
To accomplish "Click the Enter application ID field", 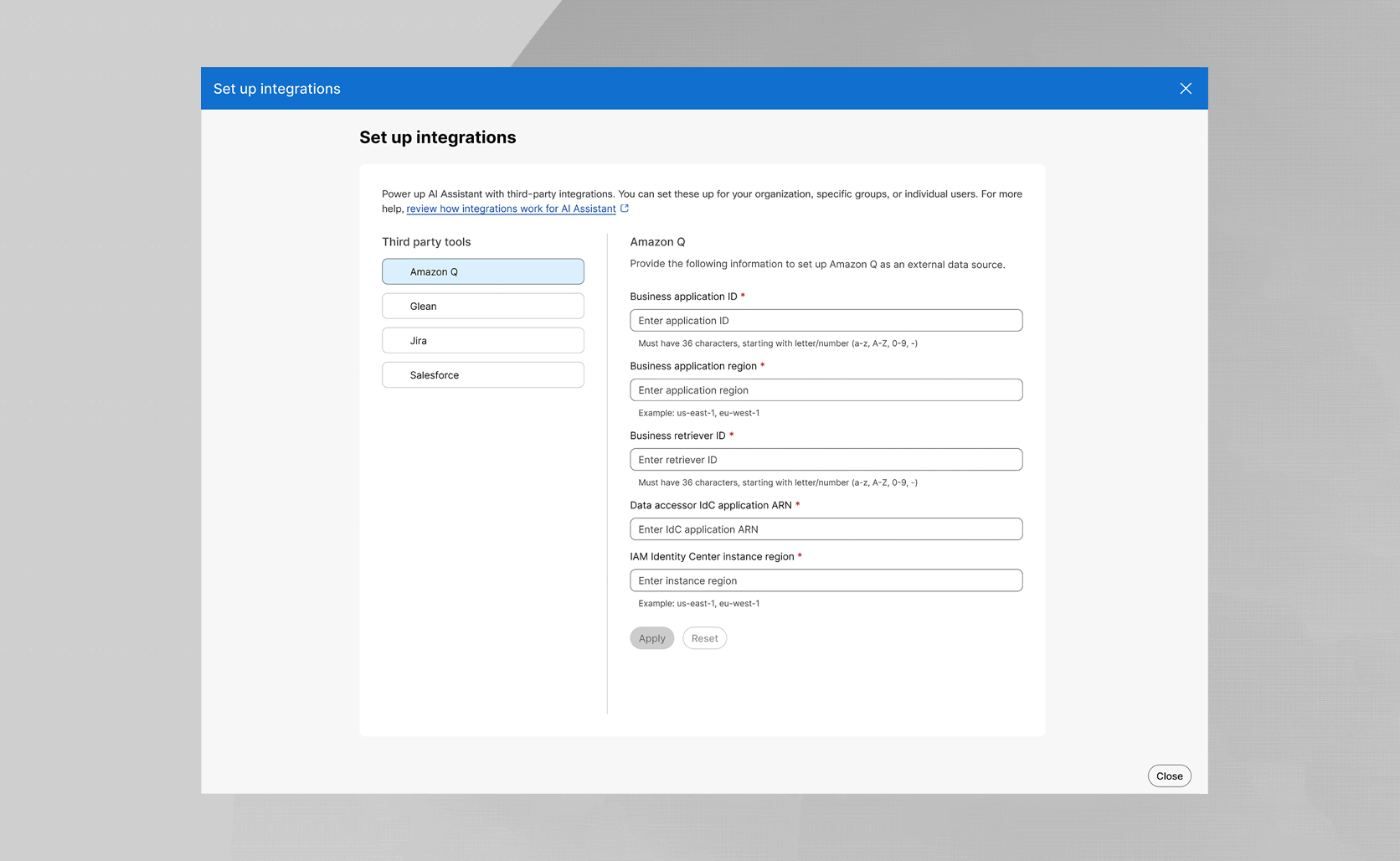I will click(826, 320).
